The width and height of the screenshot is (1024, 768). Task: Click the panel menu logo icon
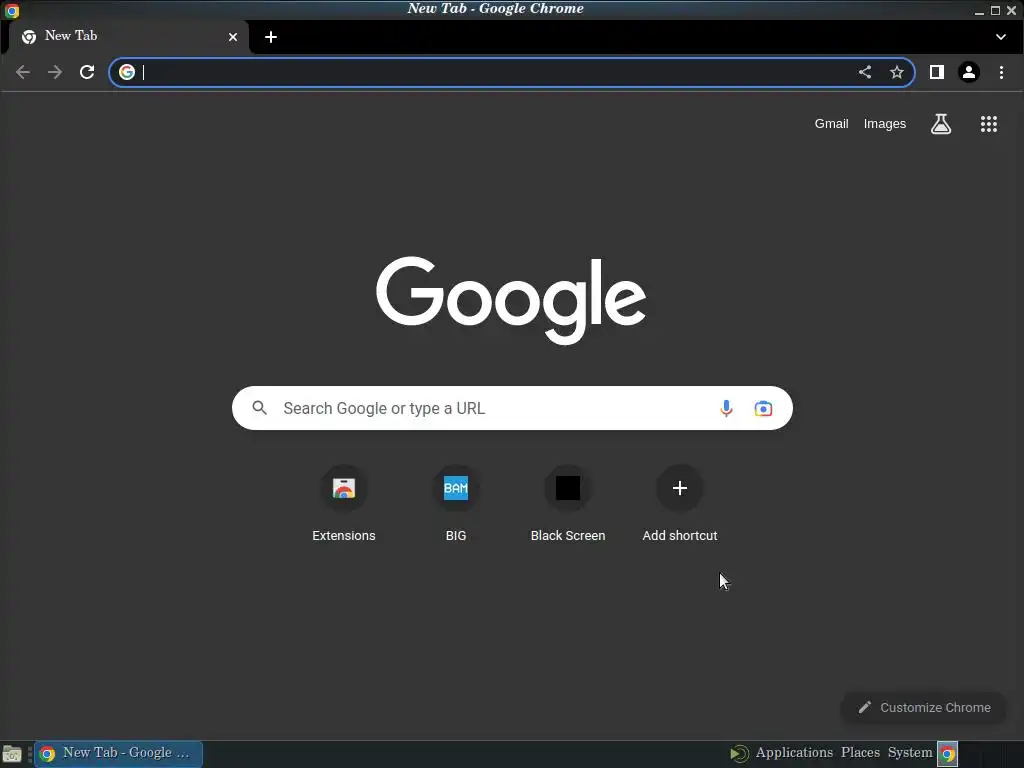click(739, 754)
